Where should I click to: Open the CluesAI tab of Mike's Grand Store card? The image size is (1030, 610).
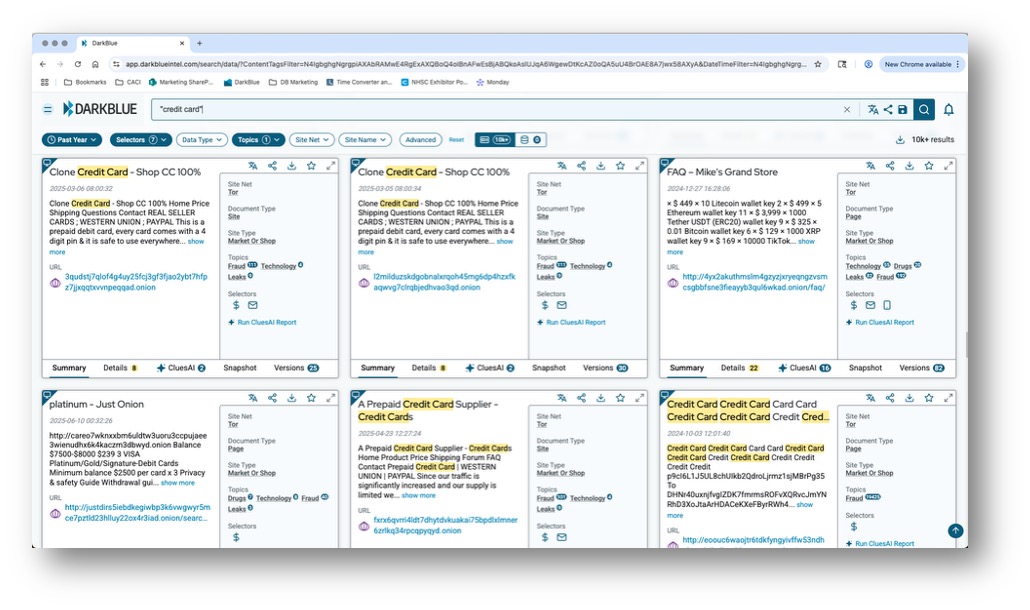tap(805, 368)
